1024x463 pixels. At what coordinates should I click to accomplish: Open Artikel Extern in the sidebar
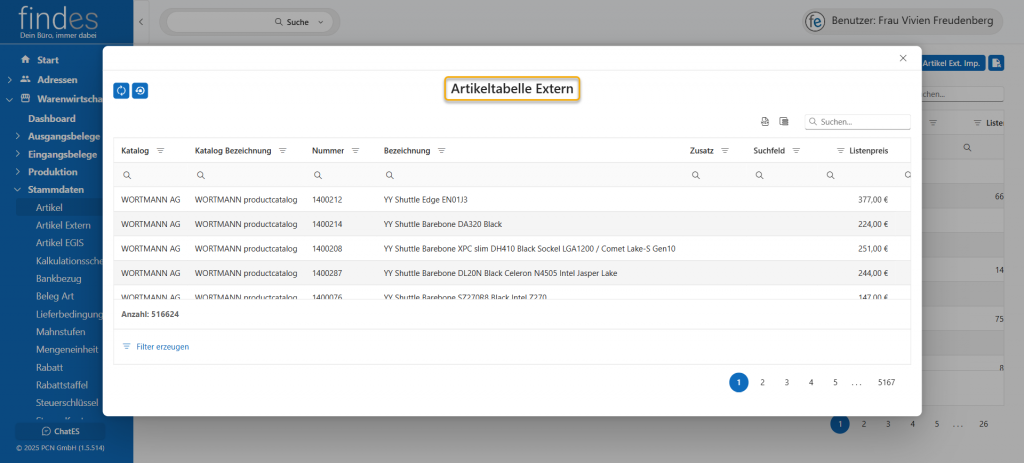pos(63,225)
